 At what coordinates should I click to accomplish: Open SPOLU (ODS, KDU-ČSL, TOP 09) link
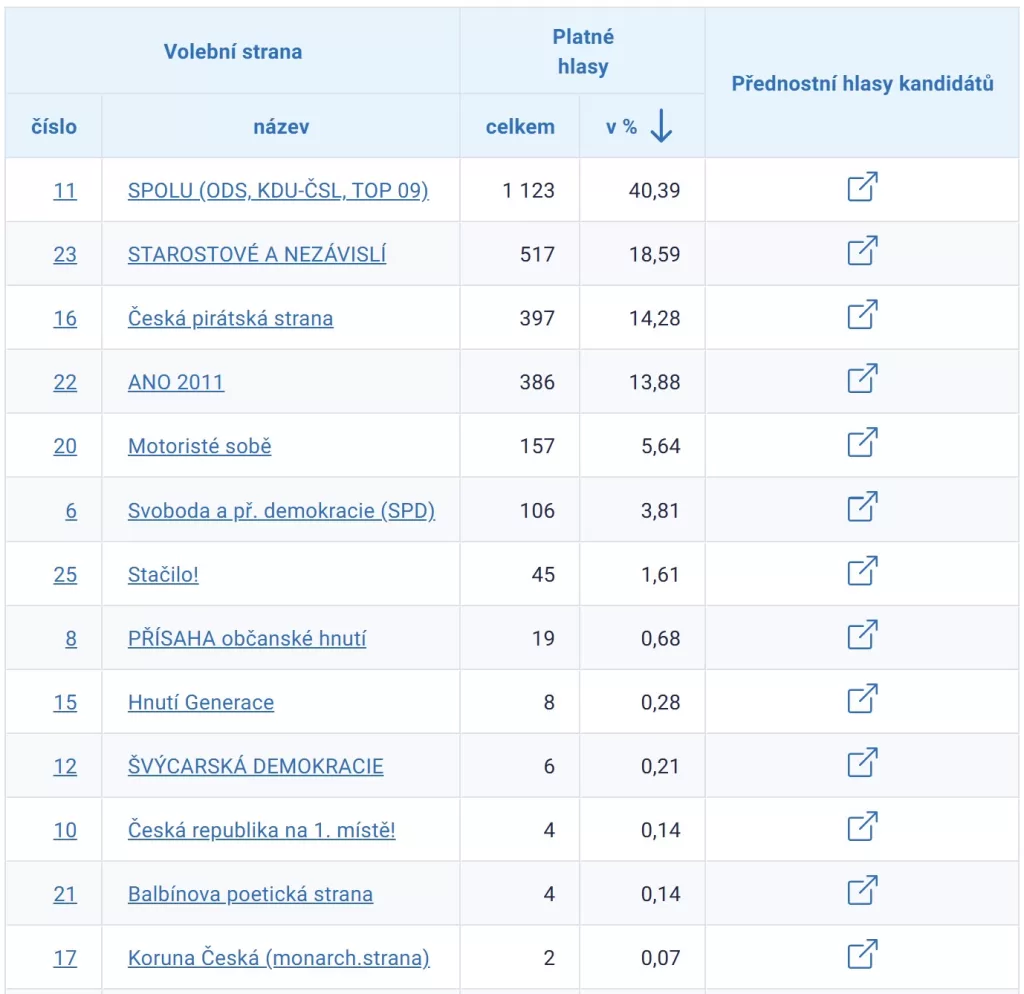(278, 190)
